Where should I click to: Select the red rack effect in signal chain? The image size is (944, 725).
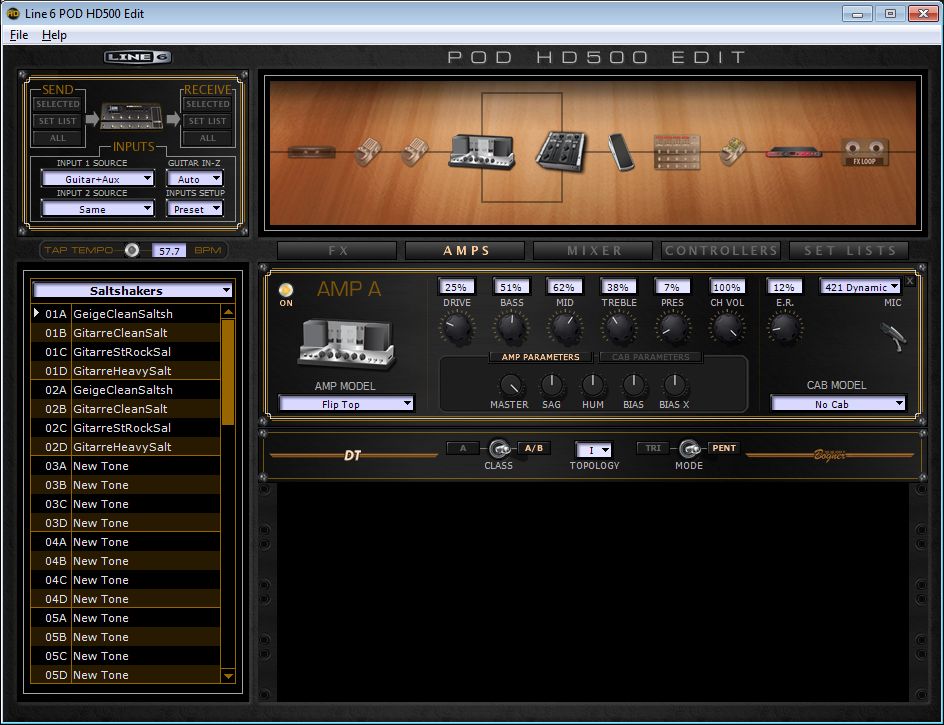pyautogui.click(x=793, y=152)
